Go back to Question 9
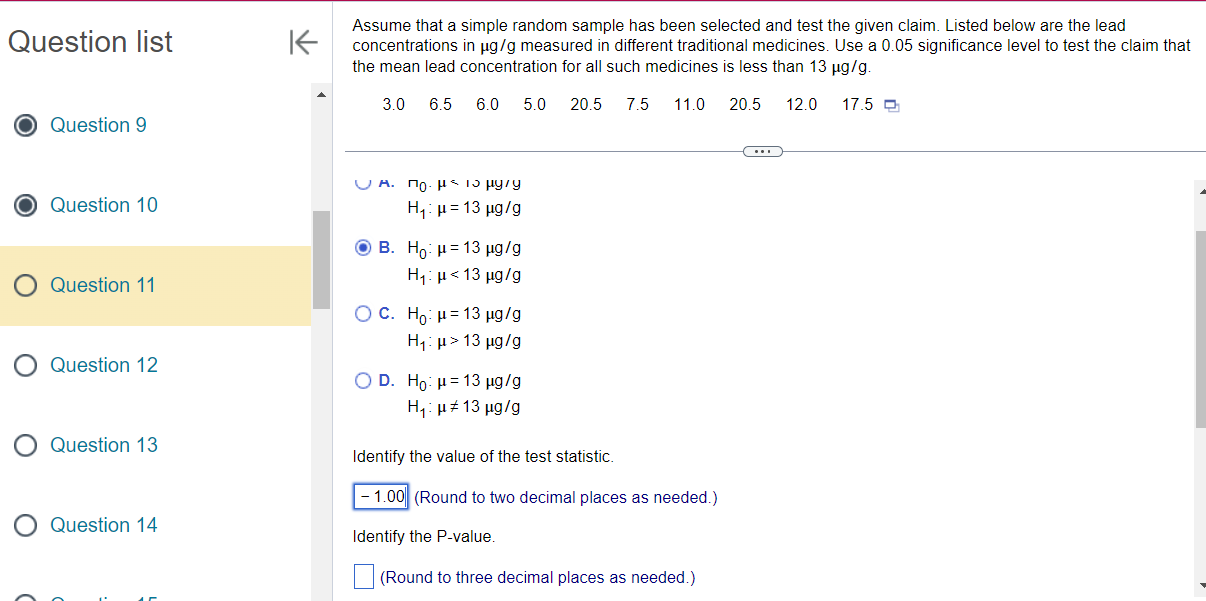 pos(97,125)
